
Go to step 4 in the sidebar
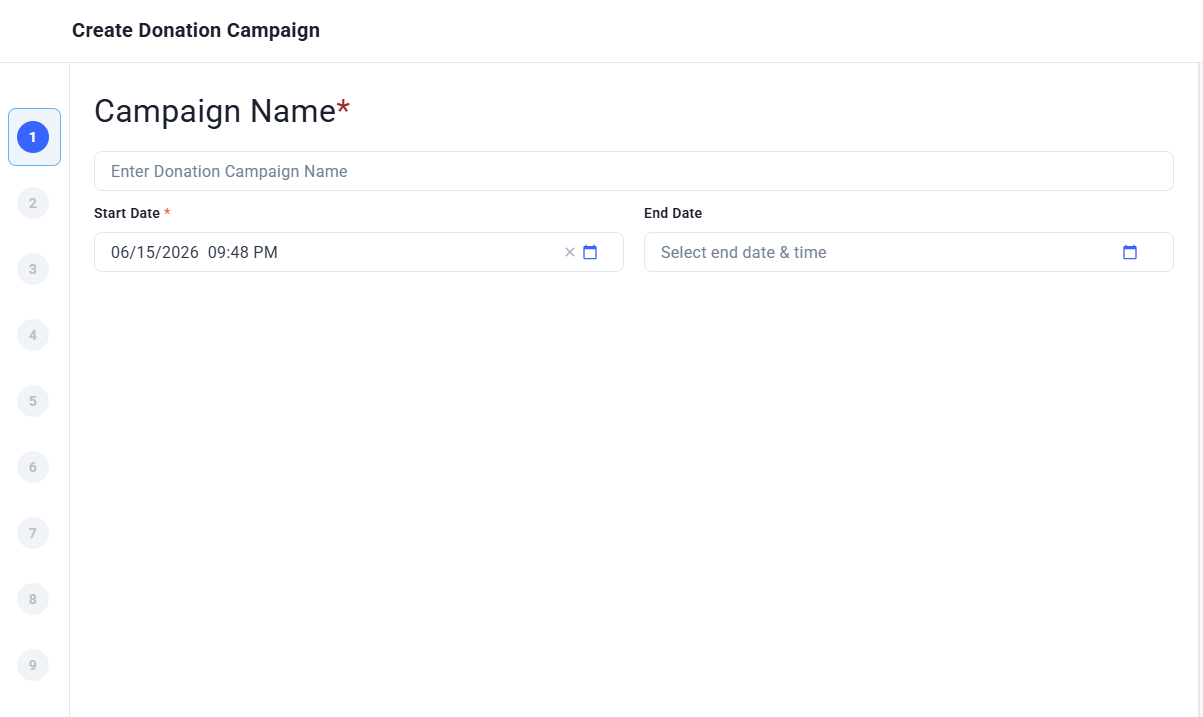(x=33, y=335)
